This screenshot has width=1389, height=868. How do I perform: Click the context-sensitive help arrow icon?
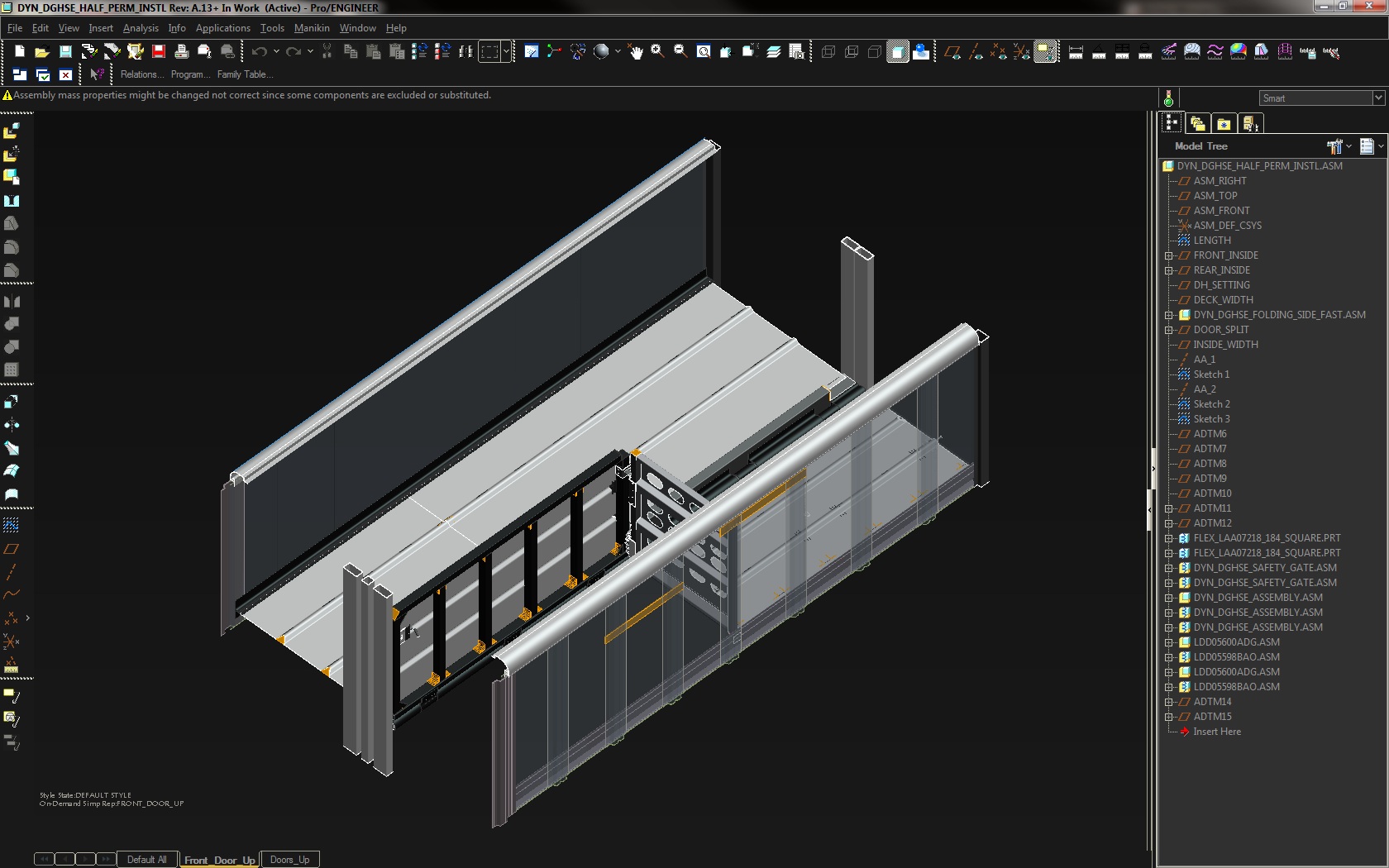pyautogui.click(x=97, y=74)
